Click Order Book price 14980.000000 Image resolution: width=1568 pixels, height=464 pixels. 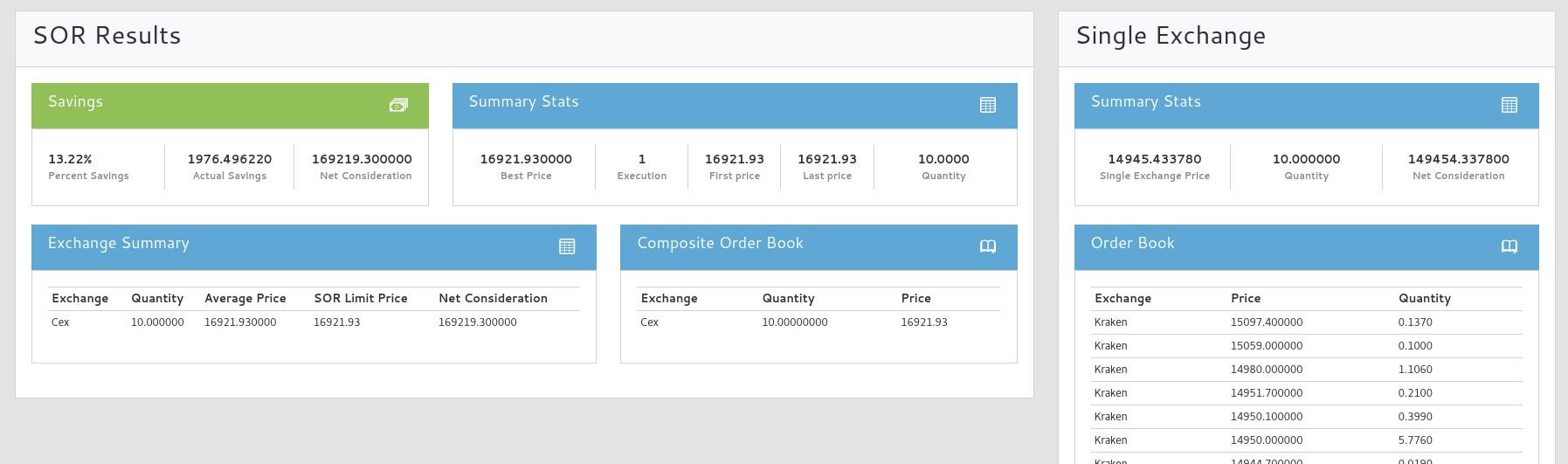coord(1267,370)
